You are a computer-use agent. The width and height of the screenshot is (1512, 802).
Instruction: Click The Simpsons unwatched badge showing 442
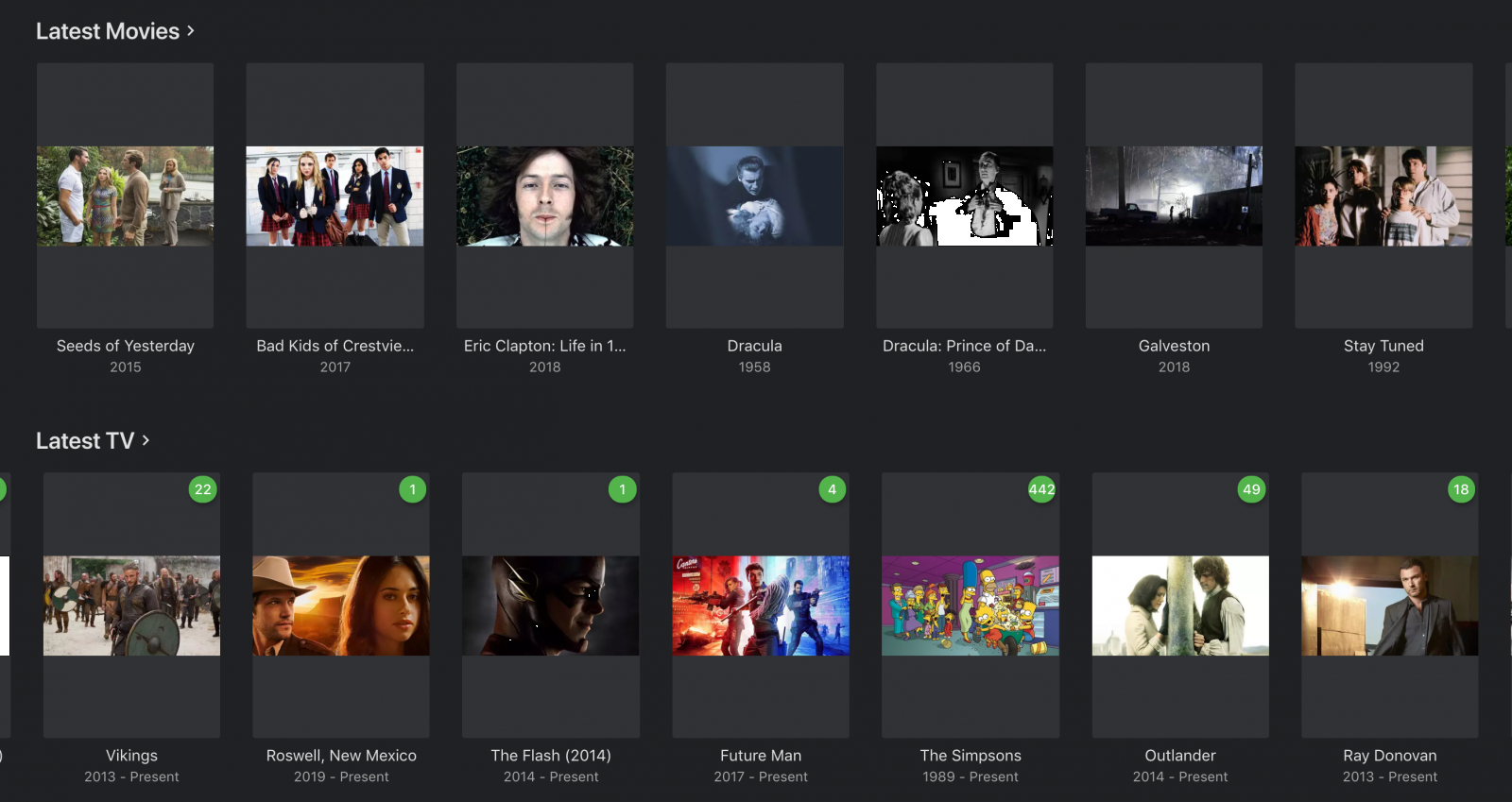[x=1042, y=489]
